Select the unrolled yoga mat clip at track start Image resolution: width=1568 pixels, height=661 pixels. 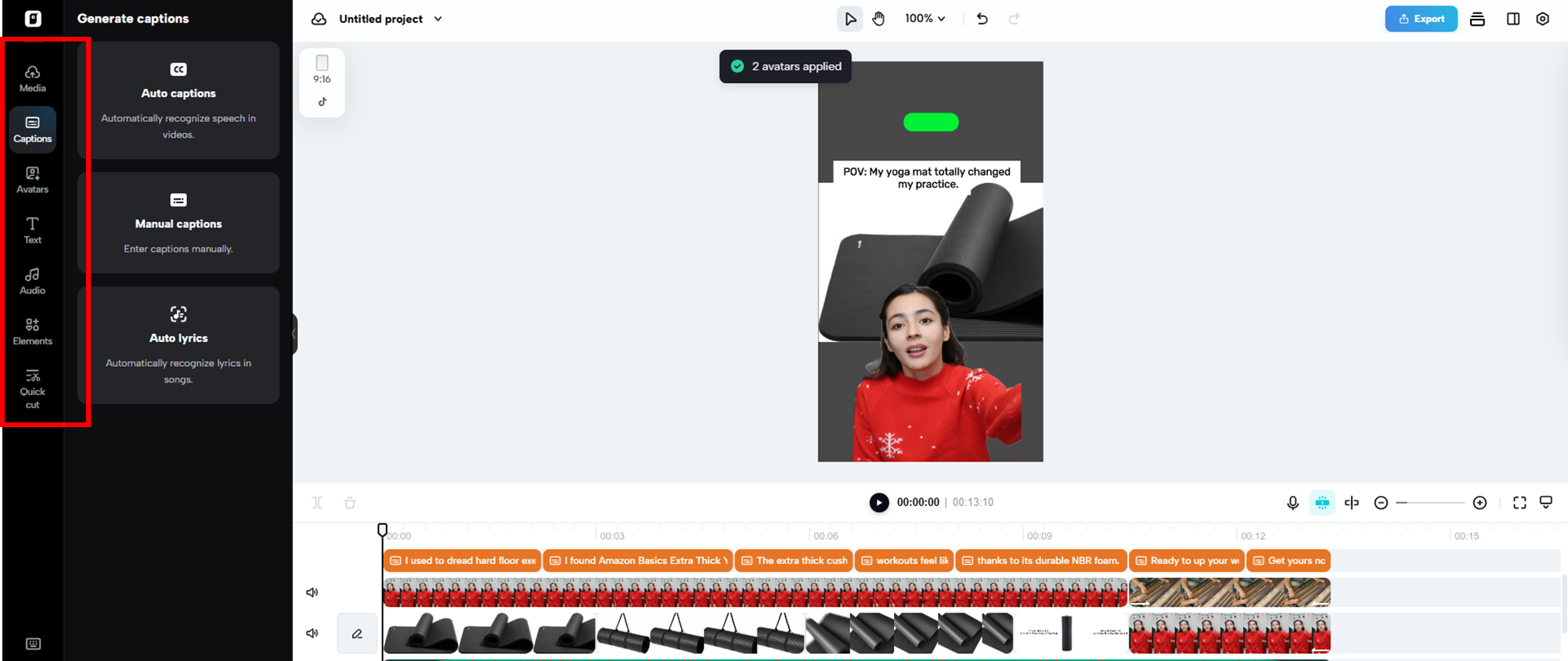[489, 633]
